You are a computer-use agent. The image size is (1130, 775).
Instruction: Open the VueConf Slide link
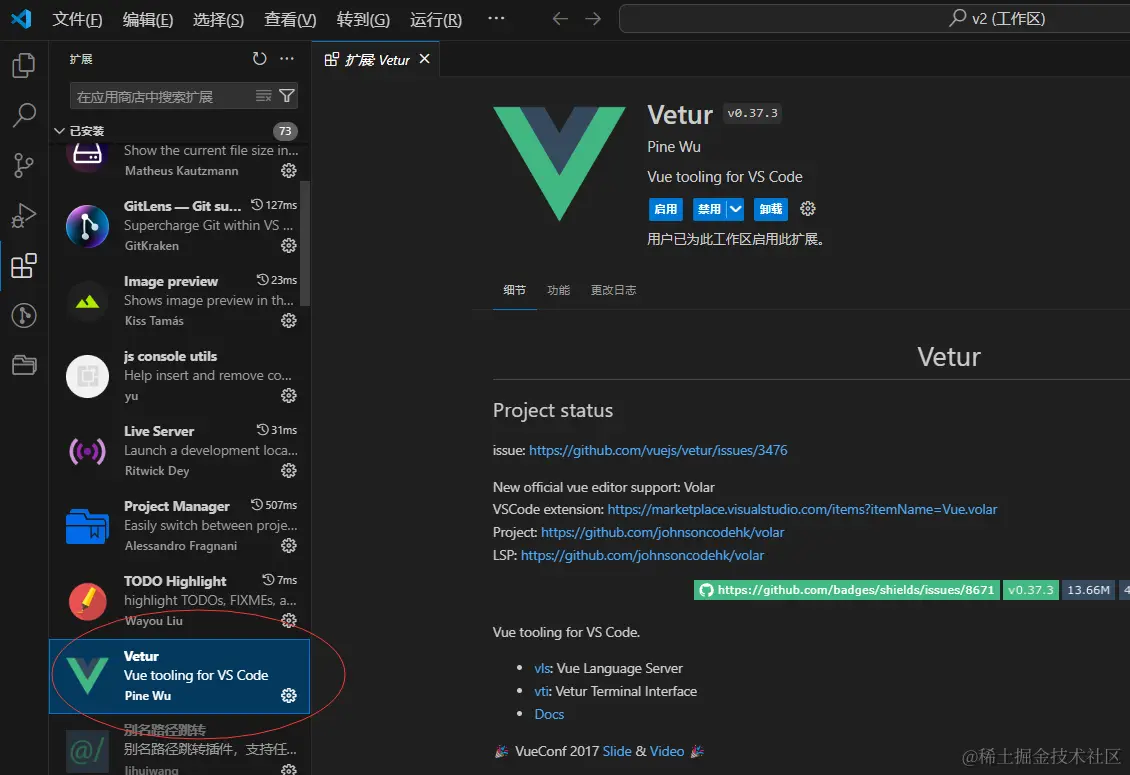(617, 751)
